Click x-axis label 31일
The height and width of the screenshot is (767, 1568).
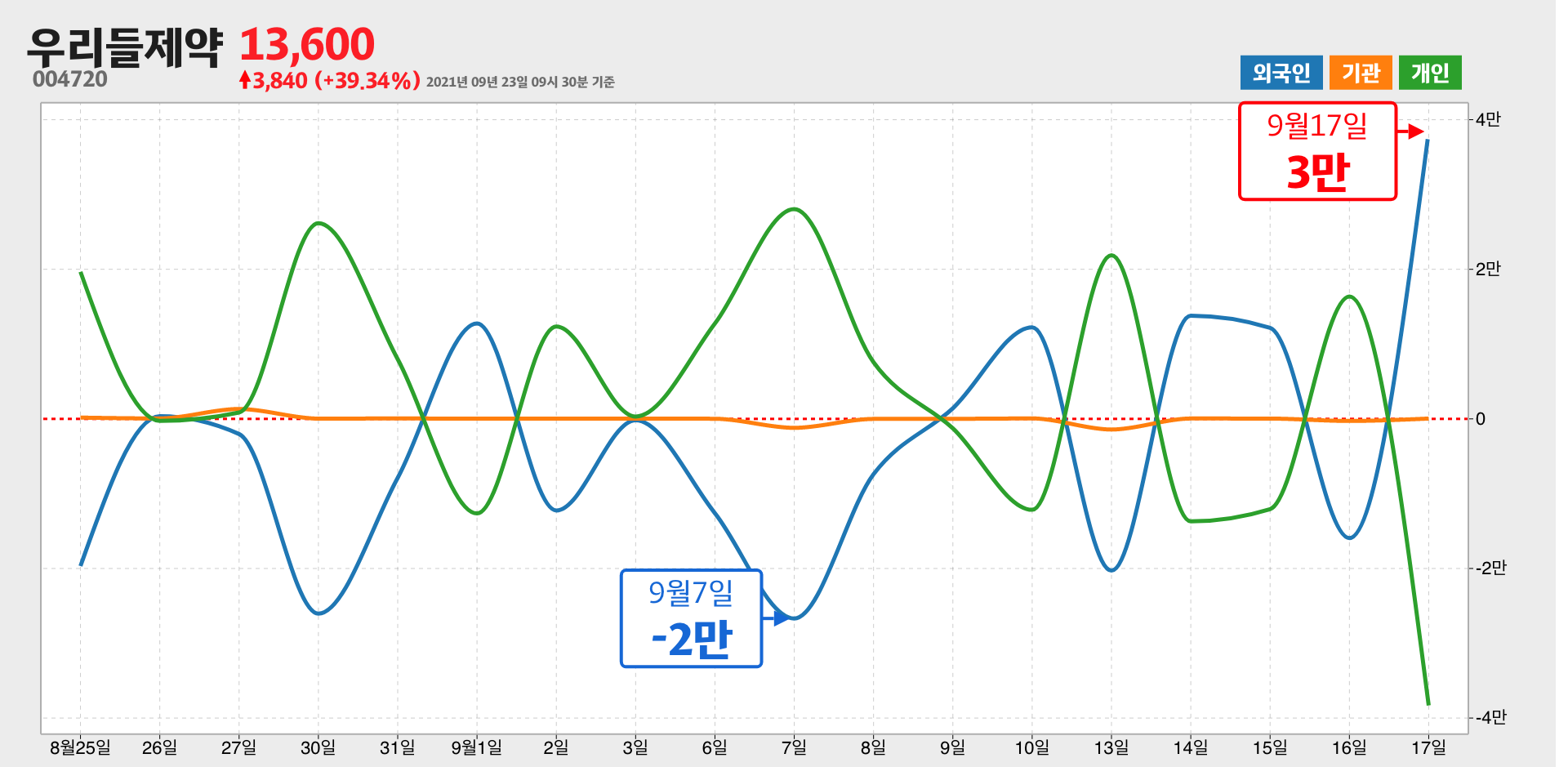coord(397,747)
